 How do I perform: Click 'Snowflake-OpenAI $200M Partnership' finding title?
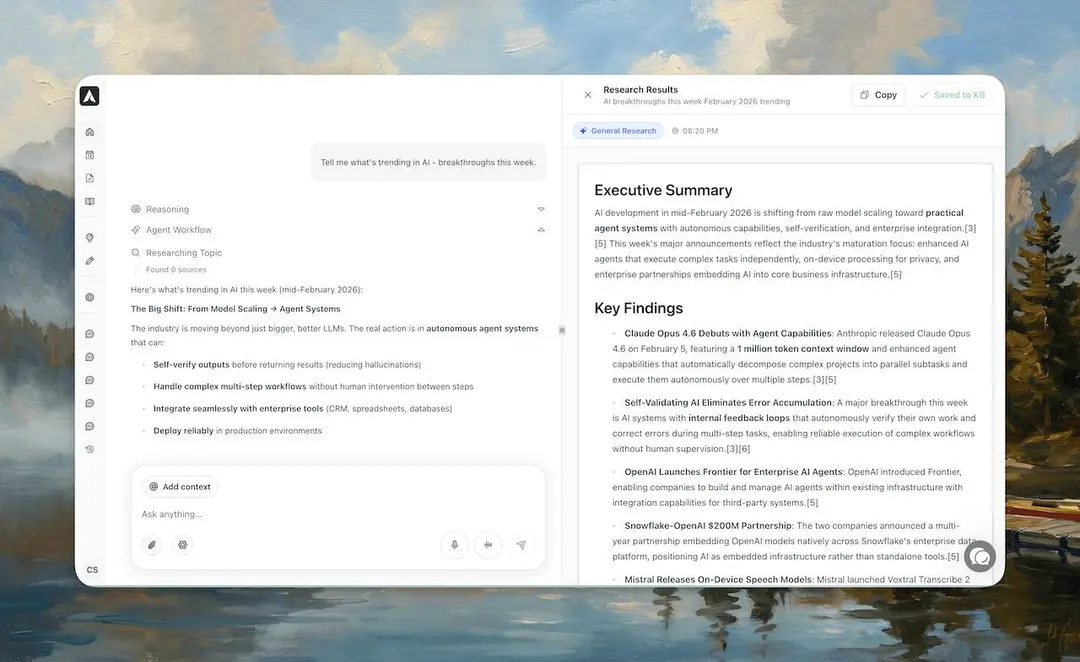pos(708,526)
